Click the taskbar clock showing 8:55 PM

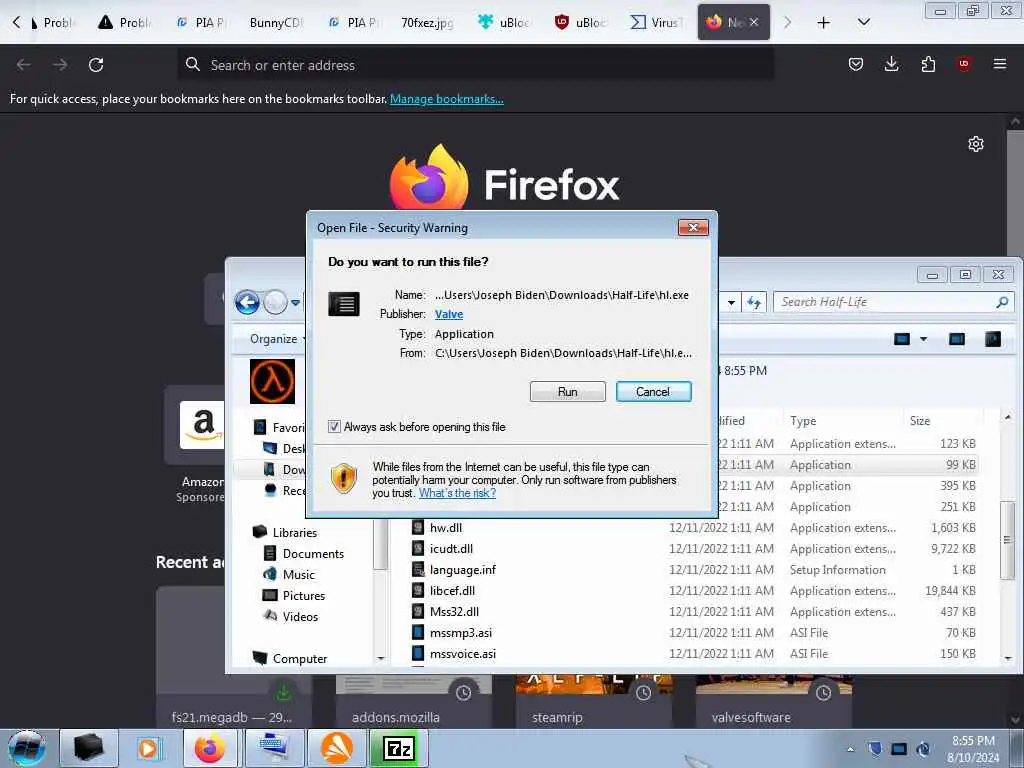point(973,749)
